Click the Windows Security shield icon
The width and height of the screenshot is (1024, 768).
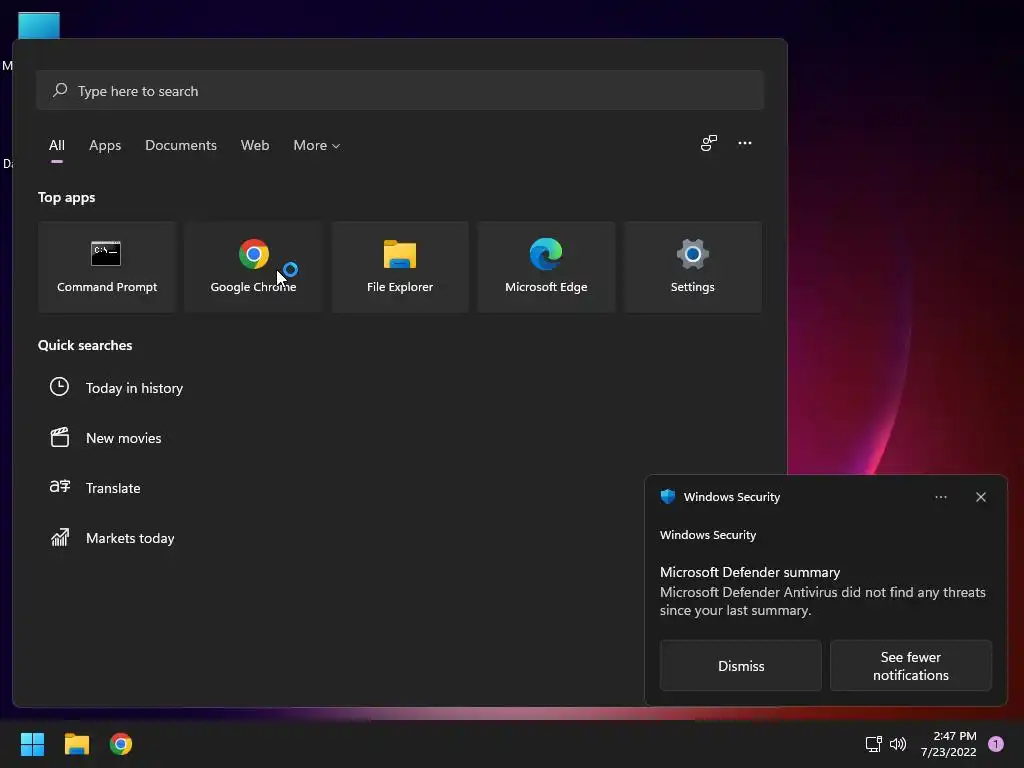coord(667,496)
